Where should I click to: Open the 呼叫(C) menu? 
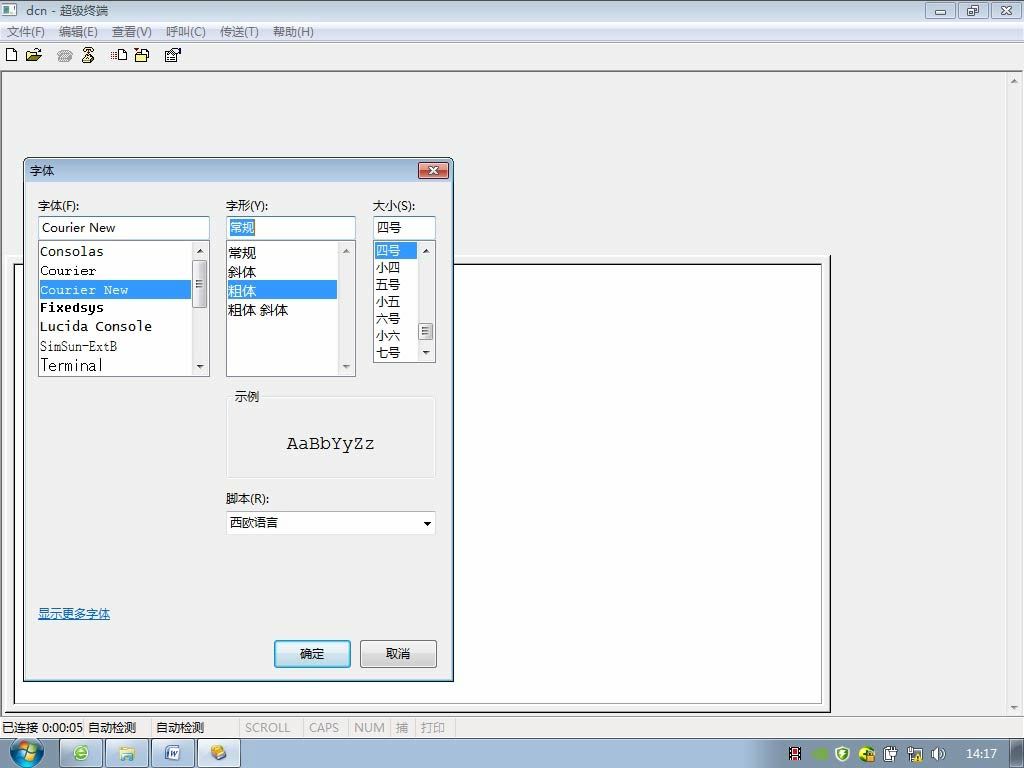click(x=185, y=31)
